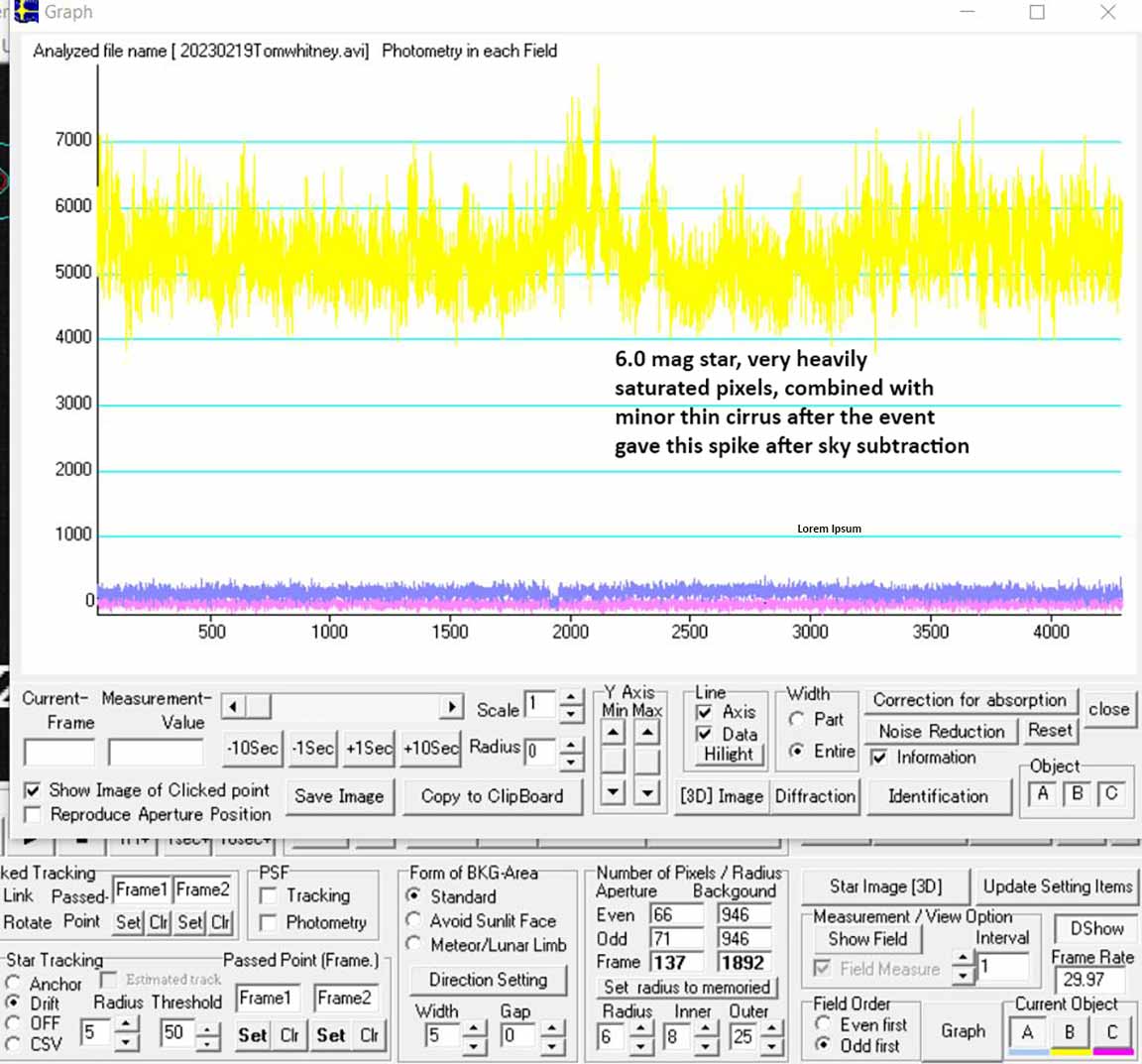Select the Entire width radio button
This screenshot has height=1064, width=1142.
click(797, 751)
